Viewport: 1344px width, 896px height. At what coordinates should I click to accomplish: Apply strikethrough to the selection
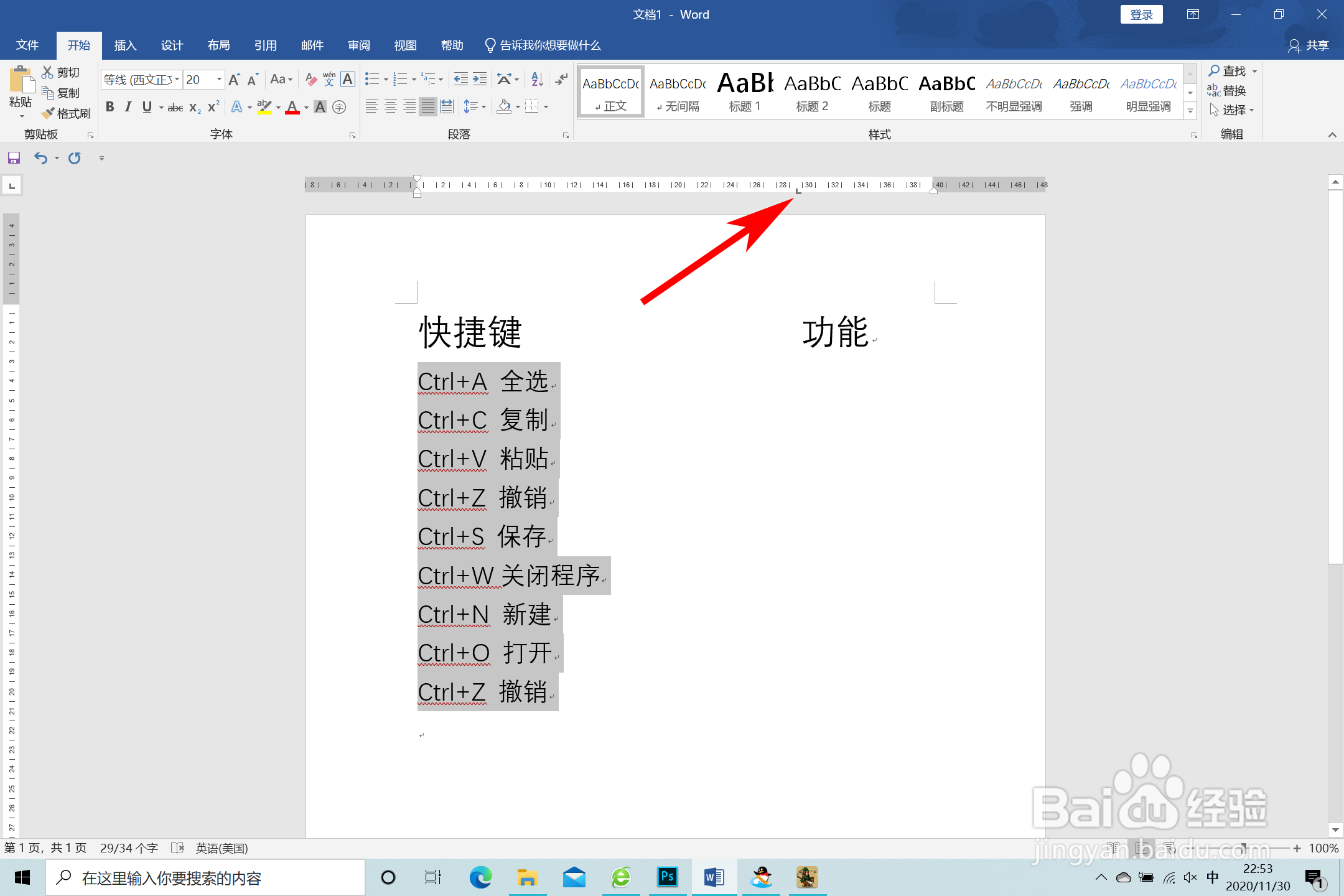point(175,107)
